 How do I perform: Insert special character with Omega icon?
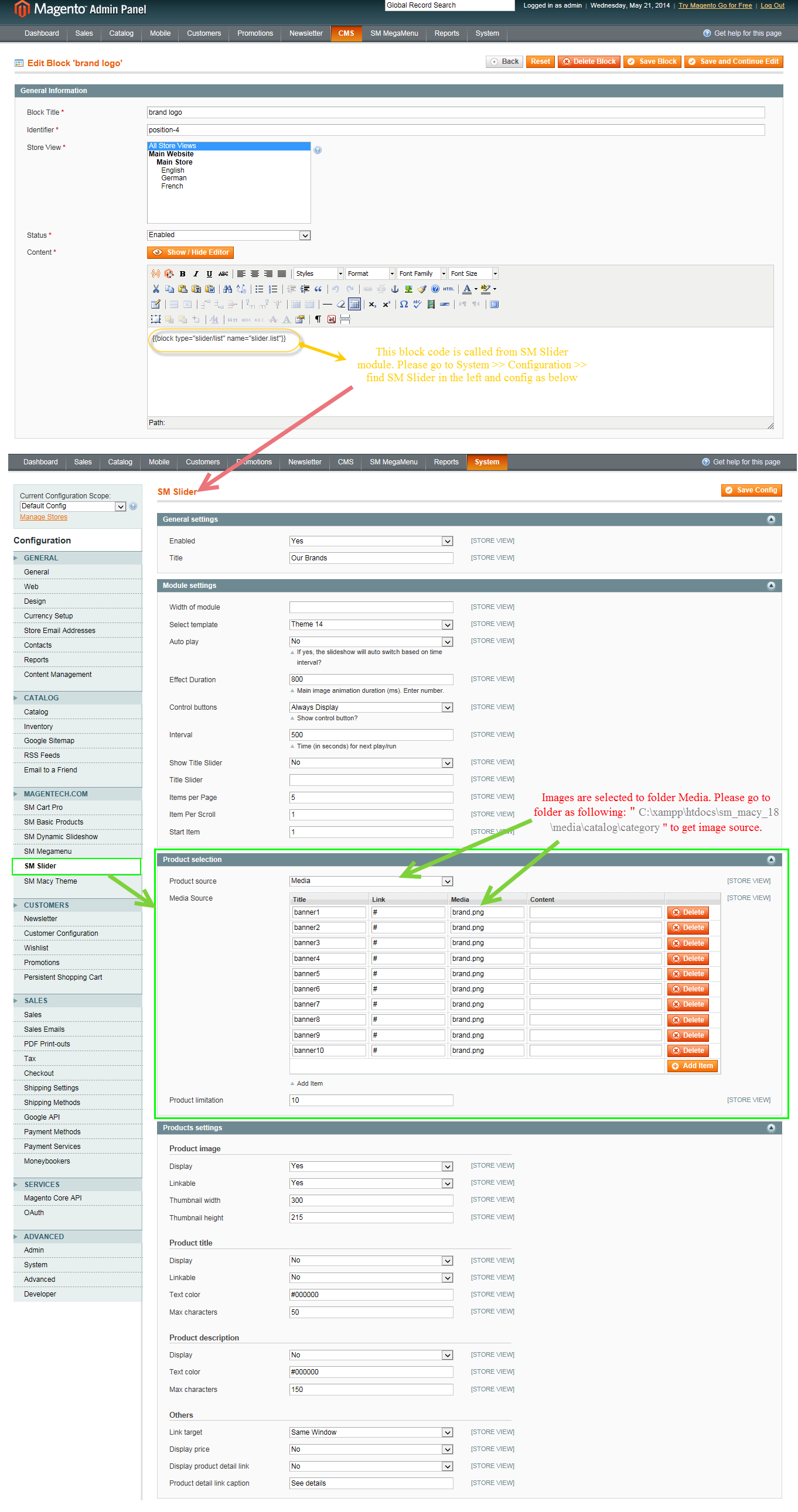(404, 305)
